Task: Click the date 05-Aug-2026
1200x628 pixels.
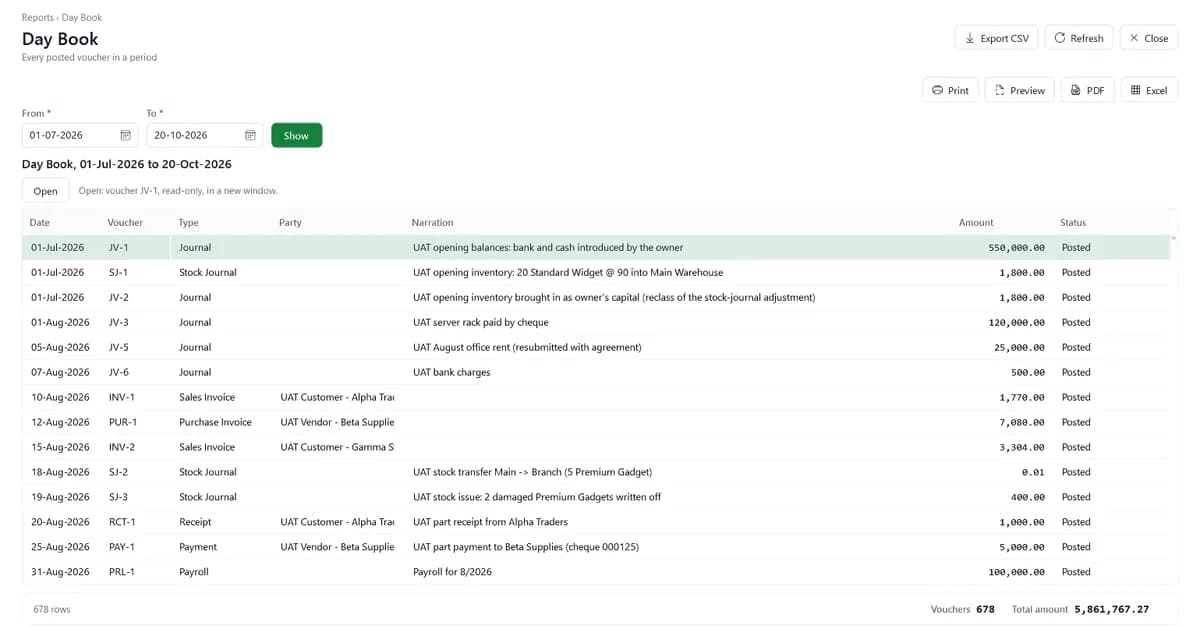Action: coord(59,347)
